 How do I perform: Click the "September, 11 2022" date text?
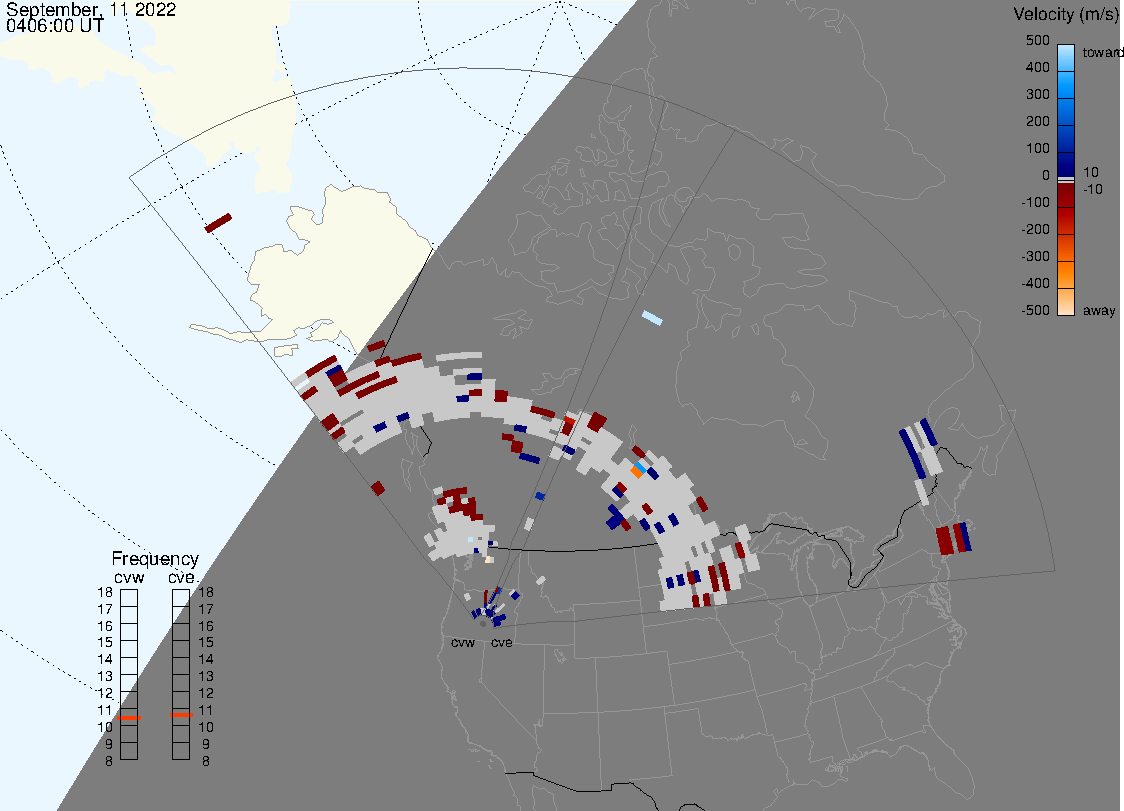[91, 10]
